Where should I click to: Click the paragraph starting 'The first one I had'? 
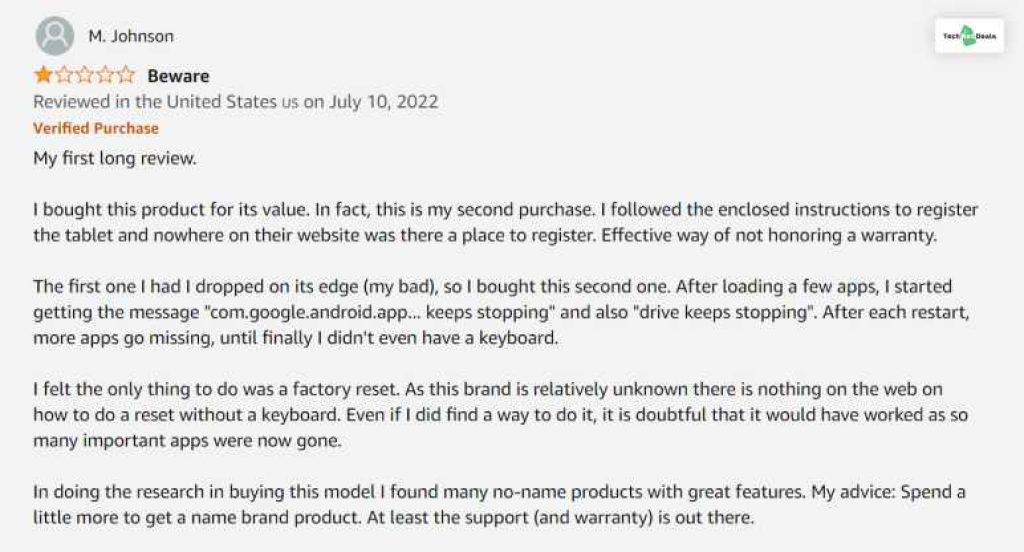[501, 312]
